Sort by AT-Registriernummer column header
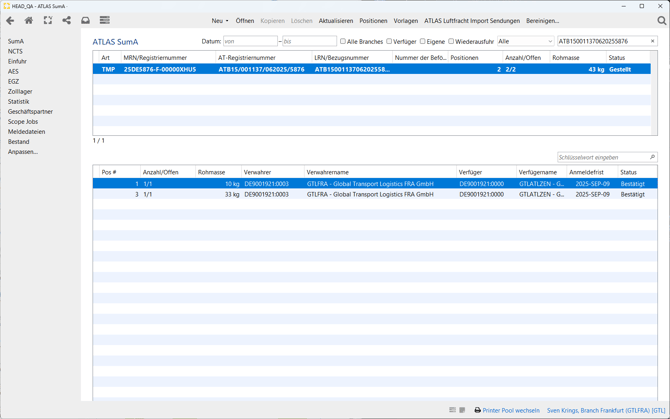This screenshot has height=419, width=670. coord(263,58)
